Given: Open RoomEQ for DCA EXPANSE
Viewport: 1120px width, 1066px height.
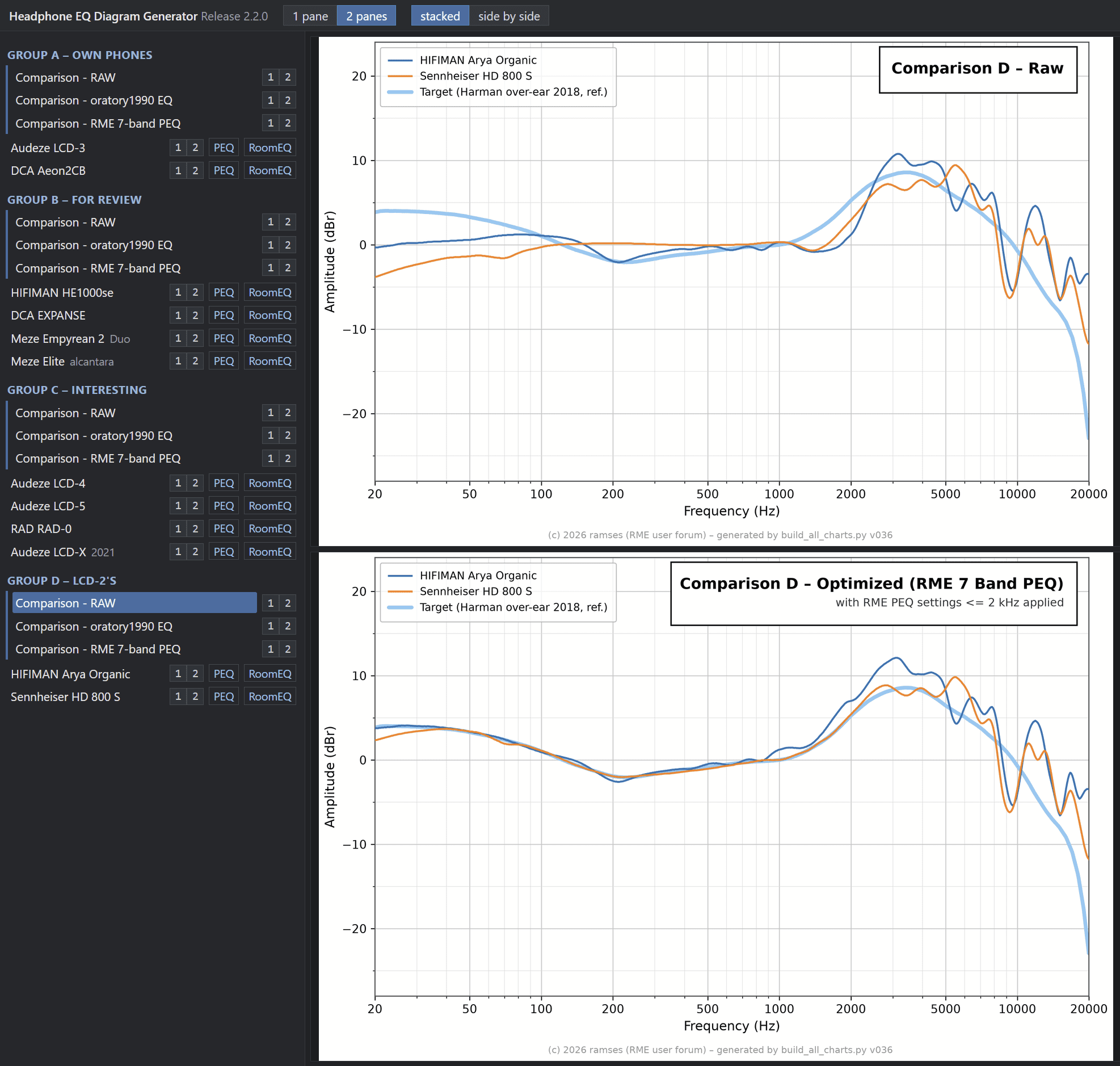Looking at the screenshot, I should [x=270, y=316].
